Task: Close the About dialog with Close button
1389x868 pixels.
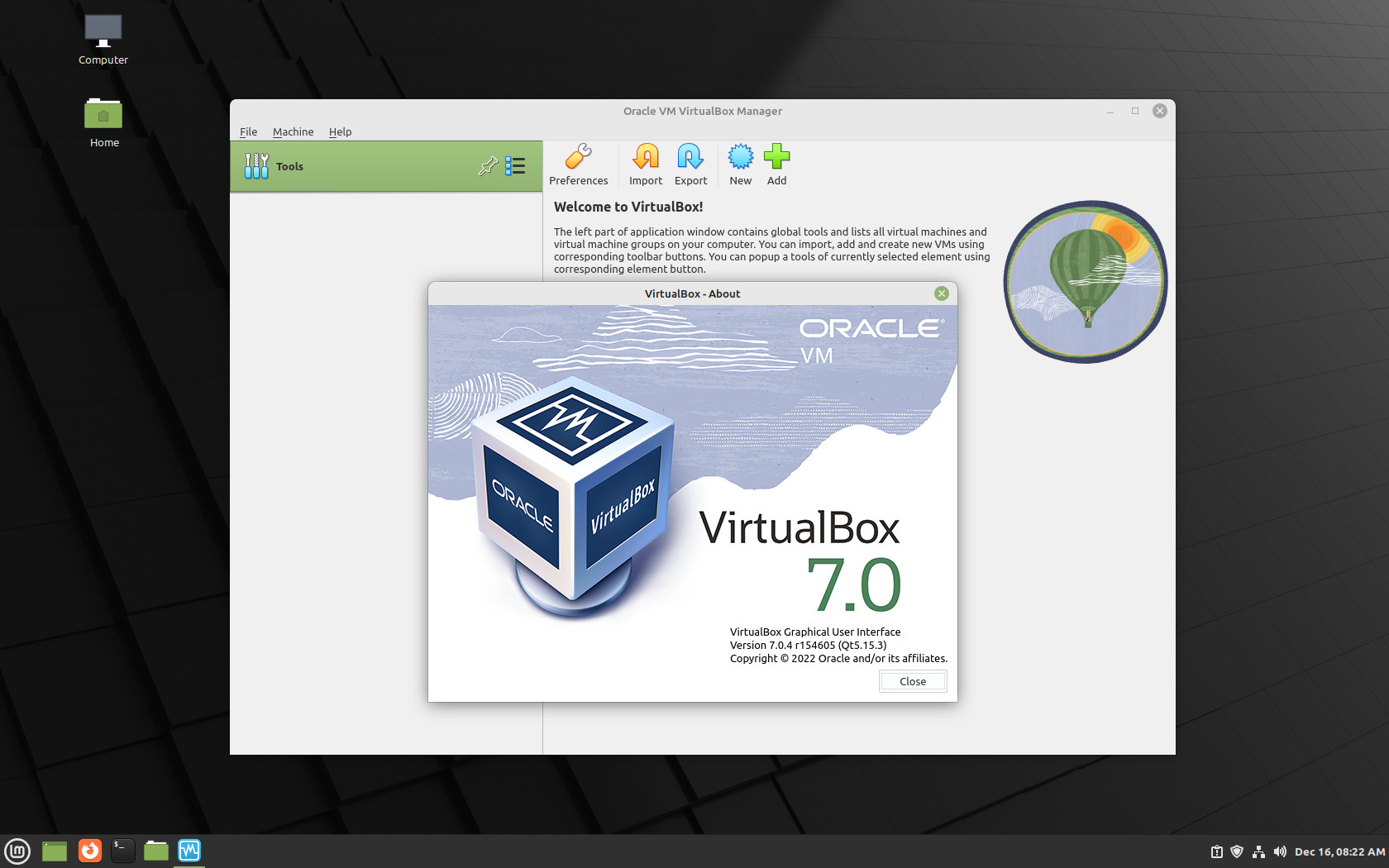Action: (913, 681)
